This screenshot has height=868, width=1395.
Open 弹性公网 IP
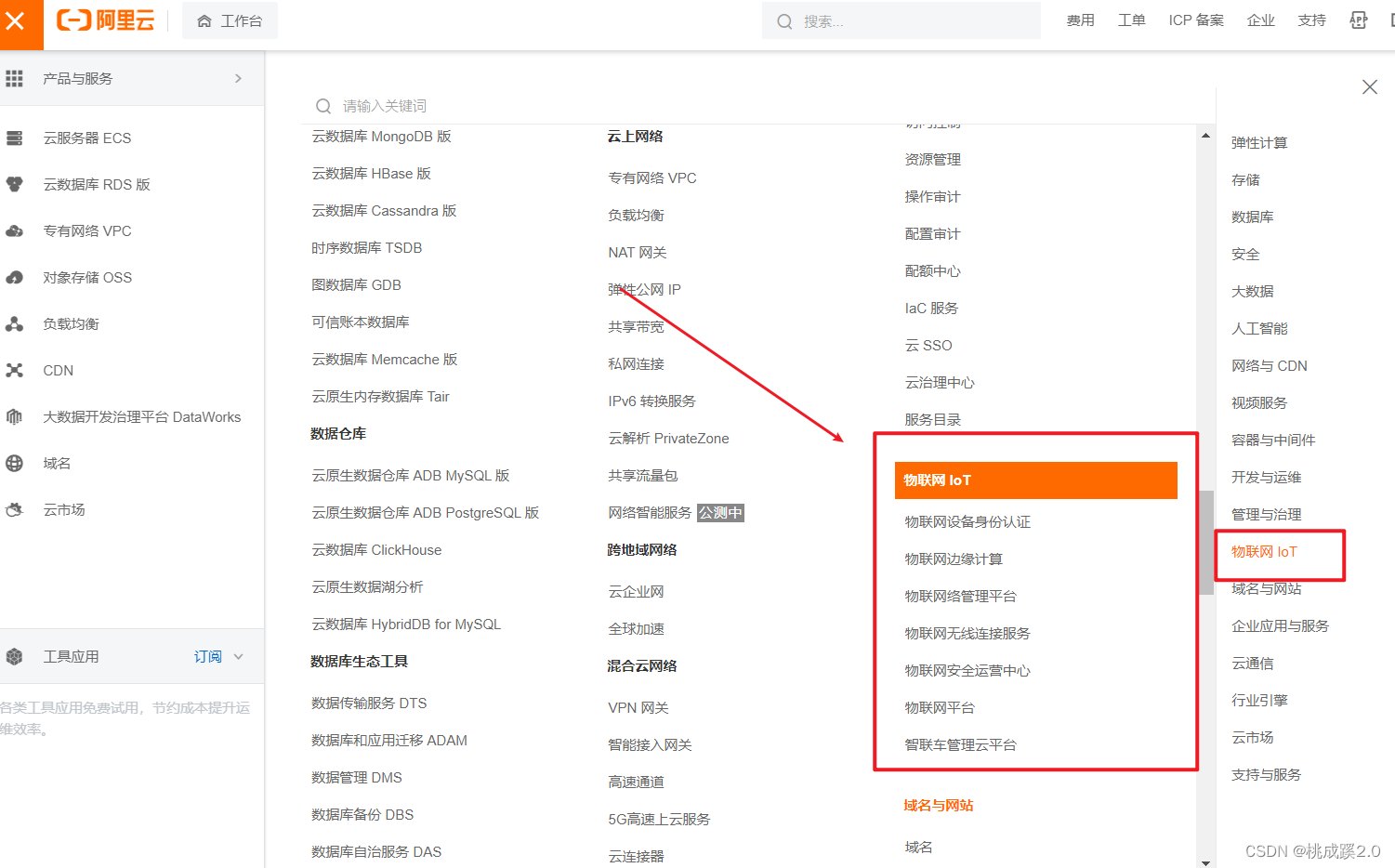pyautogui.click(x=644, y=290)
